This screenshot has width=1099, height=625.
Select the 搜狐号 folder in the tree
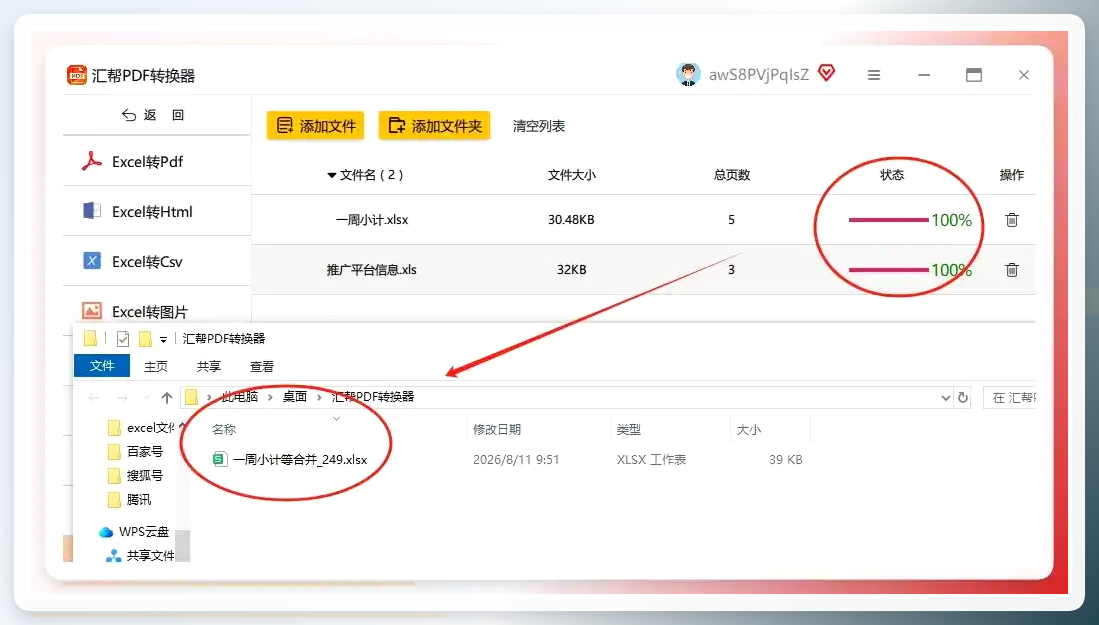pos(136,476)
